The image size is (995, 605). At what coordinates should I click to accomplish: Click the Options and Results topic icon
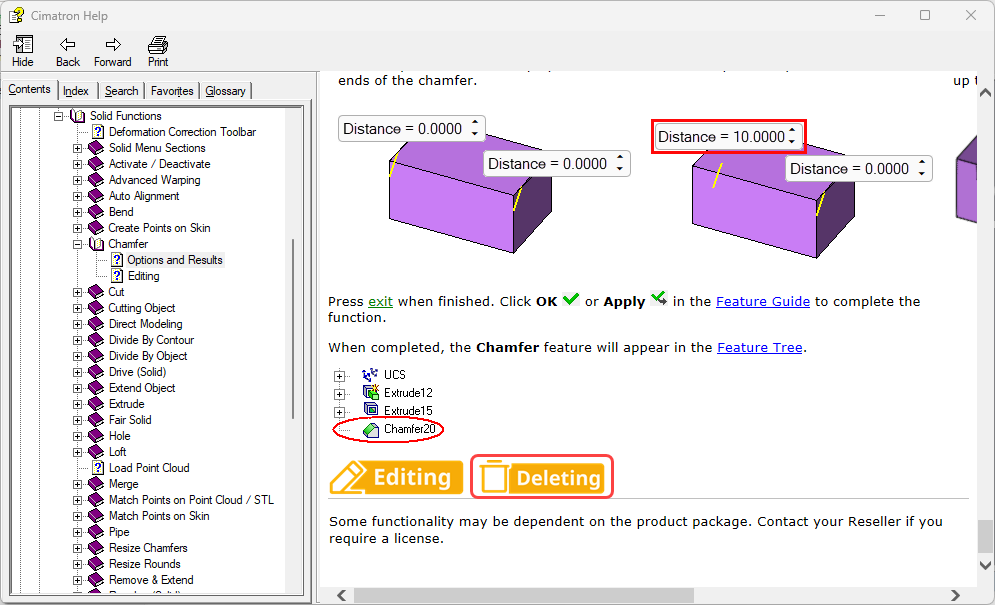(117, 260)
